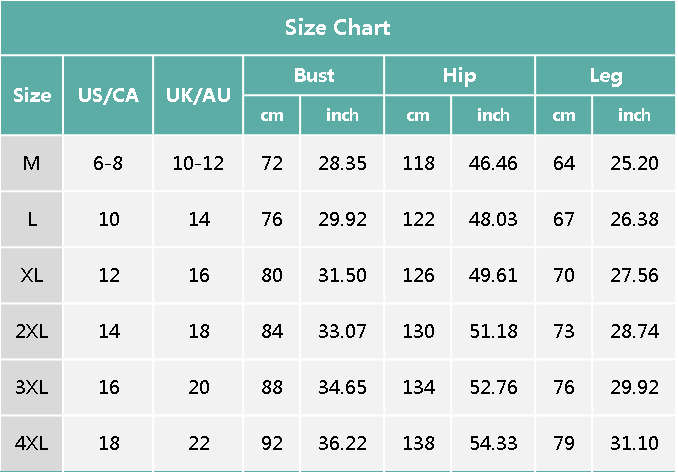The image size is (678, 473).
Task: Click the 130 hip cm value
Action: coord(418,331)
